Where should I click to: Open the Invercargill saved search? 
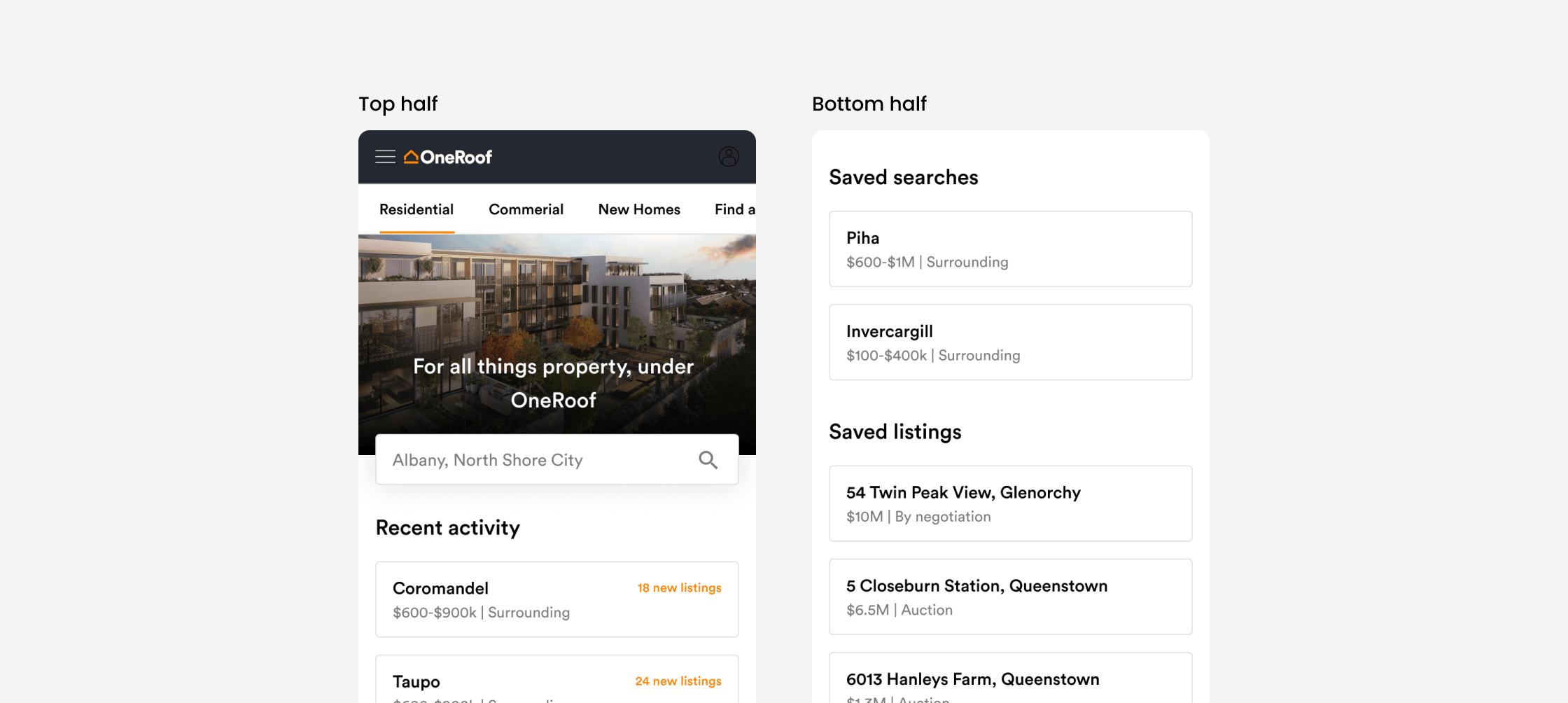[1011, 342]
